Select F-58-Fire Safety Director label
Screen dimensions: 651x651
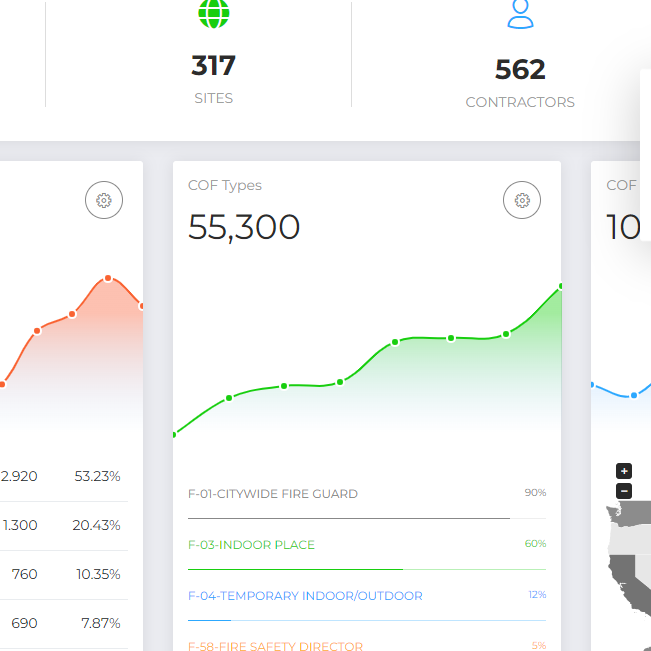pos(275,646)
